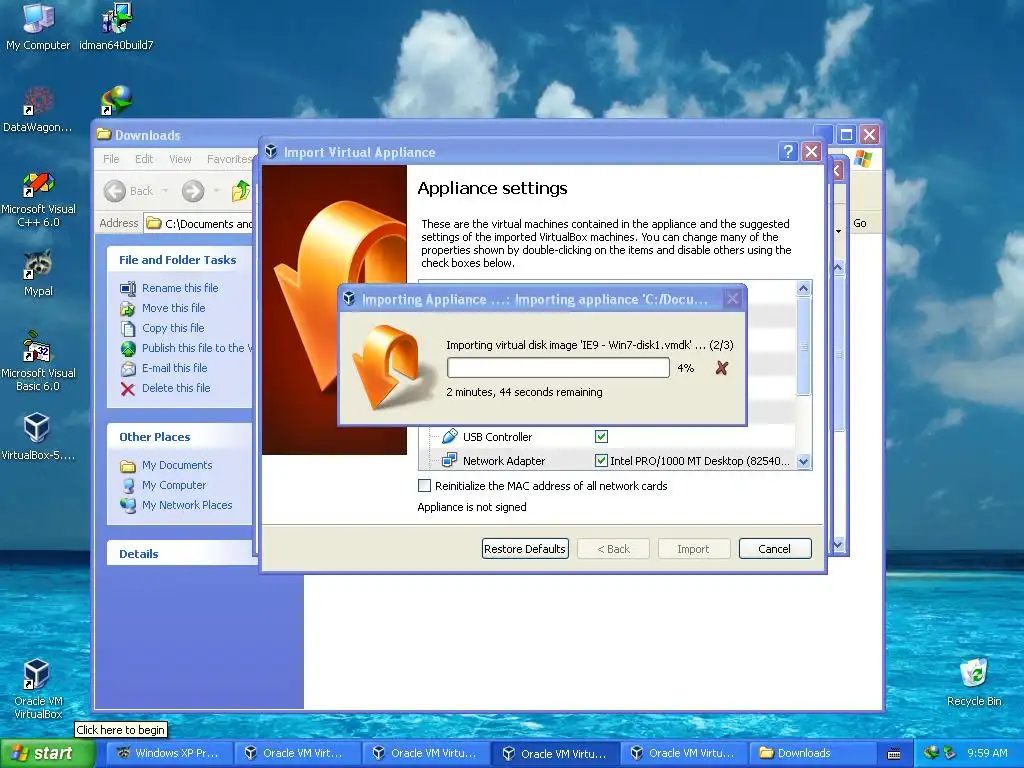Open My Documents link in Other Places
Image resolution: width=1024 pixels, height=768 pixels.
(177, 465)
